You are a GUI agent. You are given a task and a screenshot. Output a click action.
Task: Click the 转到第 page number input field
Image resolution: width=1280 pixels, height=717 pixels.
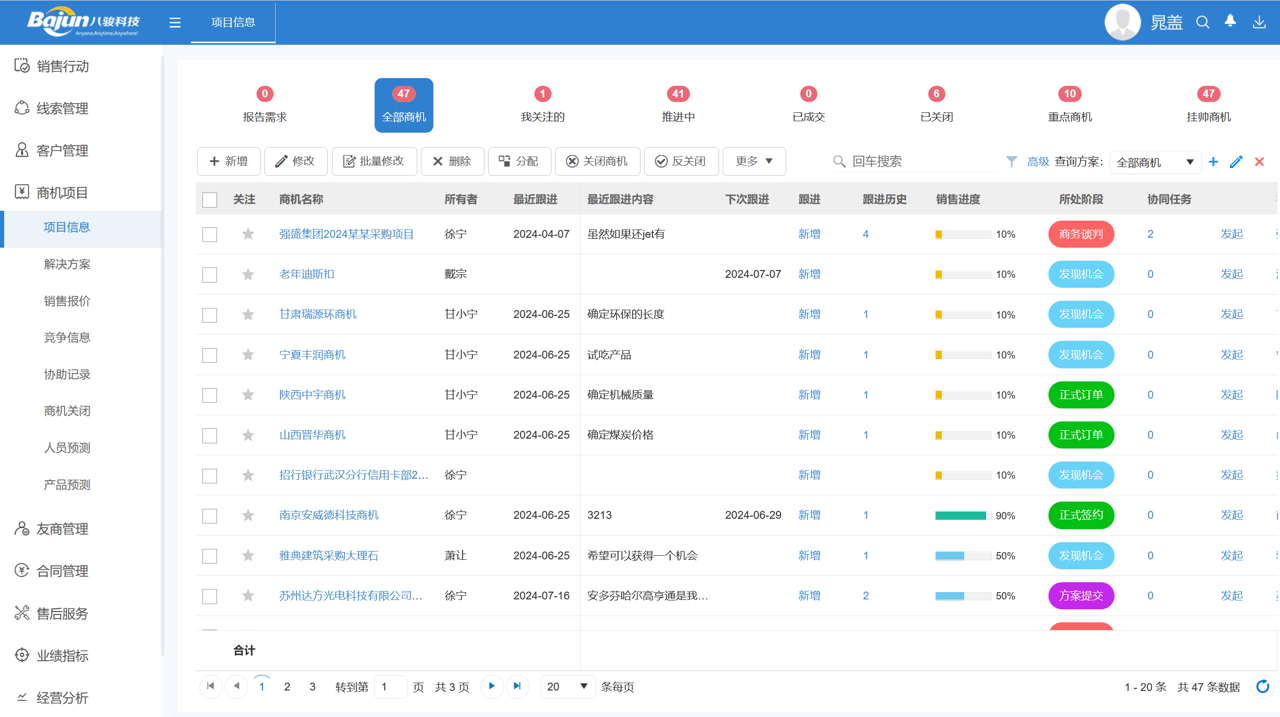(391, 687)
